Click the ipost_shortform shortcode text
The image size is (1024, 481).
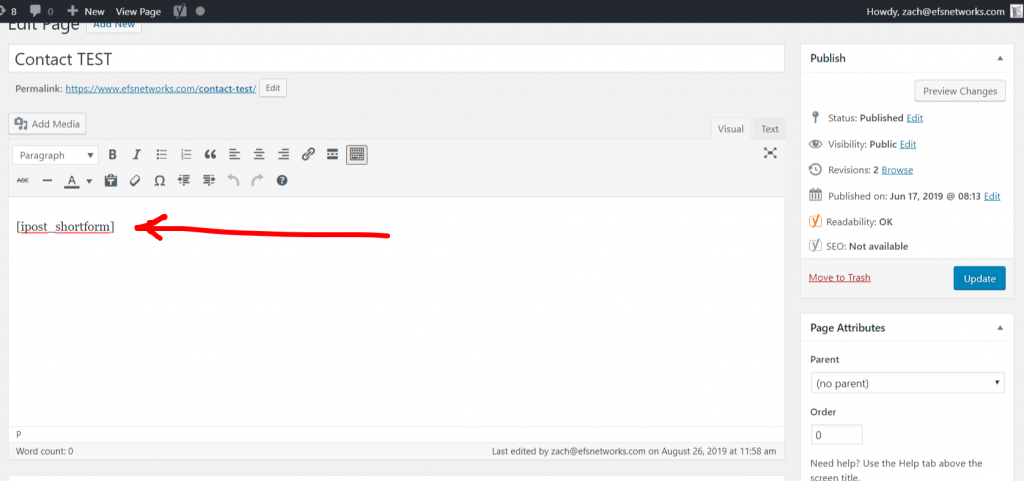tap(65, 226)
